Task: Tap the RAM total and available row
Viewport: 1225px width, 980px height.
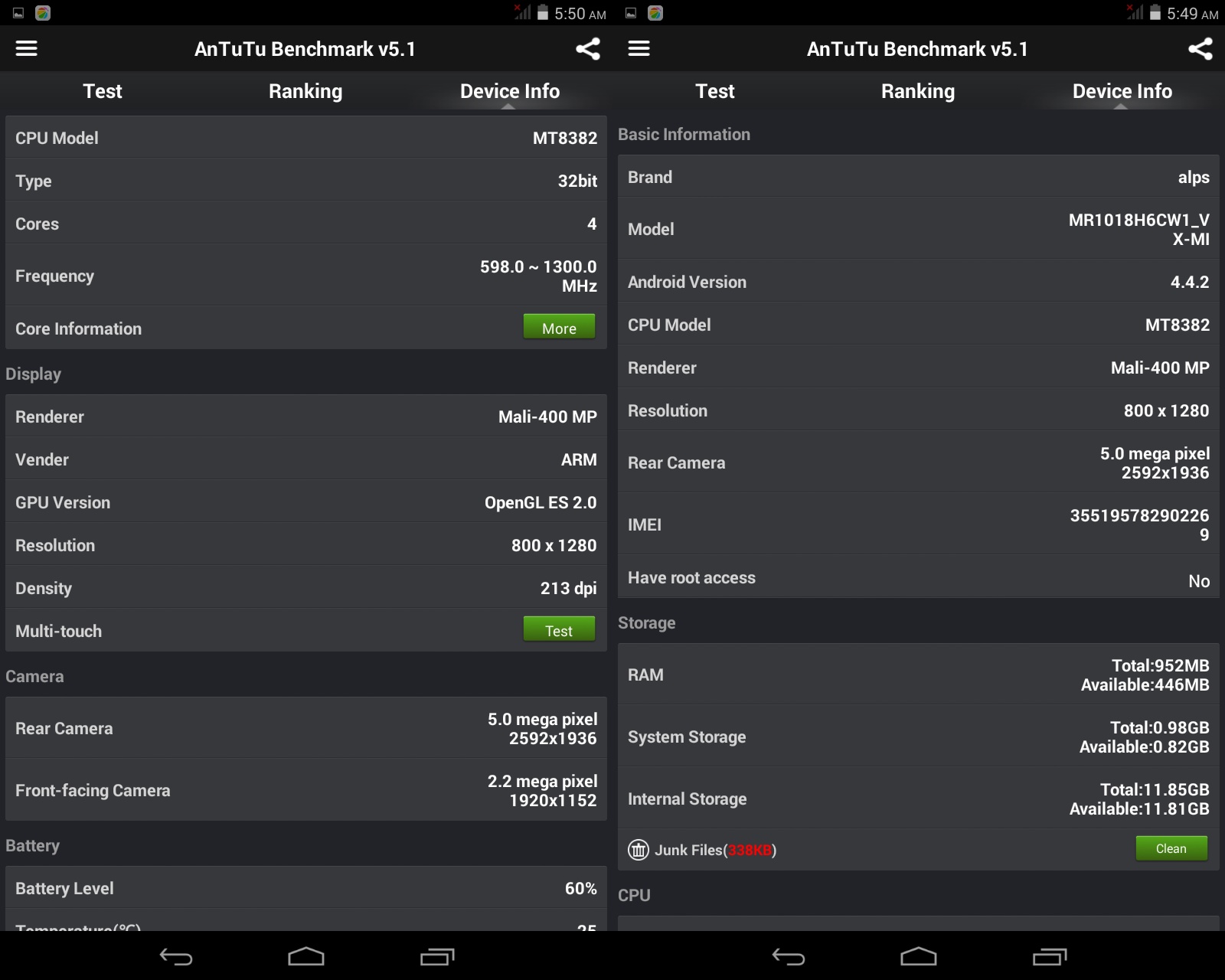Action: (x=919, y=675)
